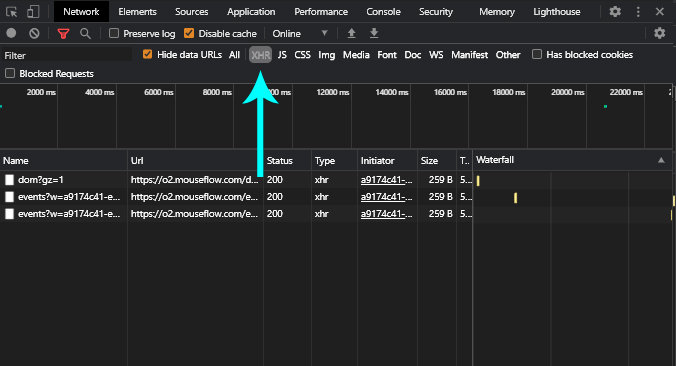
Task: Filter requests by Other
Action: coord(508,55)
